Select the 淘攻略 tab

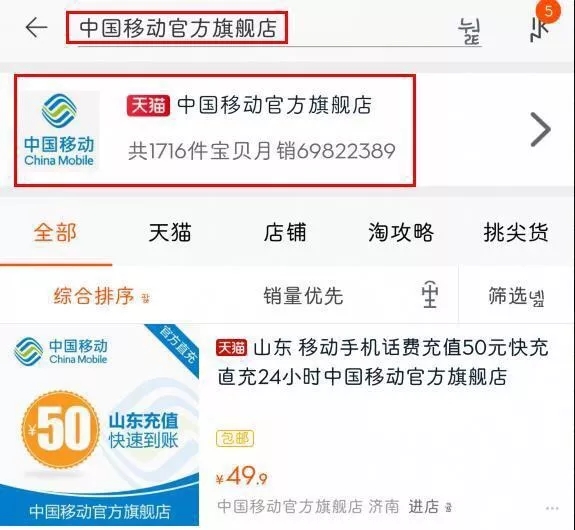pyautogui.click(x=401, y=232)
